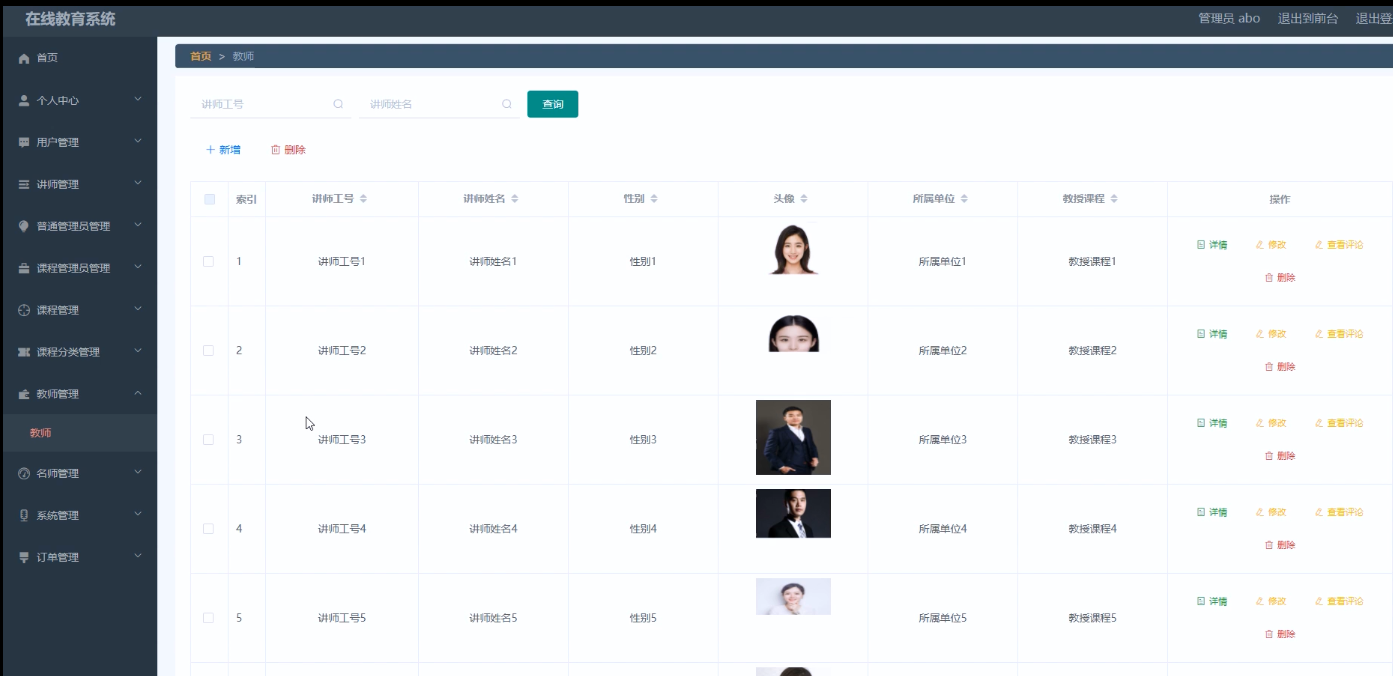The width and height of the screenshot is (1393, 676).
Task: Open the 订单管理 menu label
Action: (58, 558)
